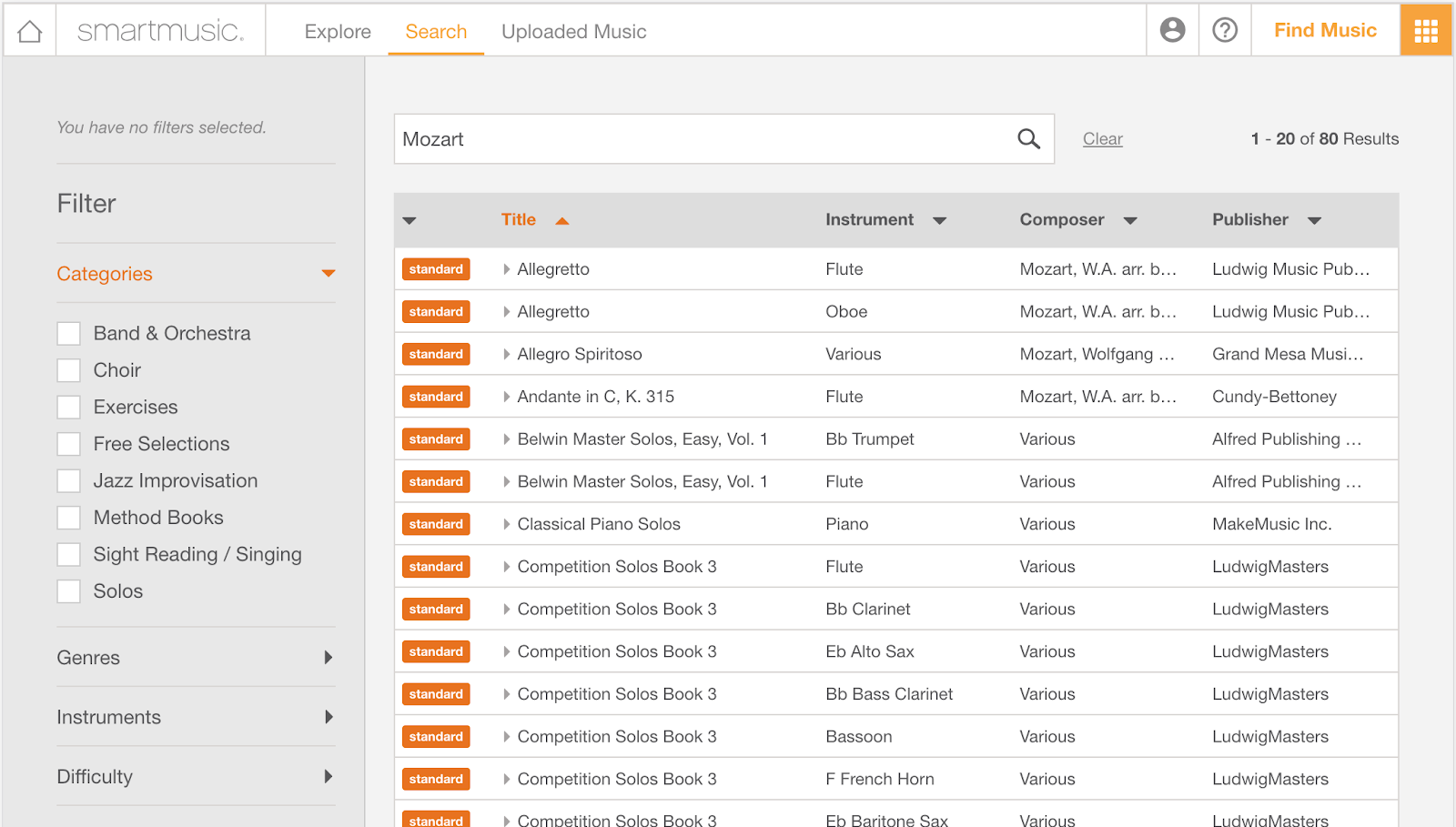Click Grand Mesa Musi… publisher cell
Screen dimensions: 1456x827
1288,354
